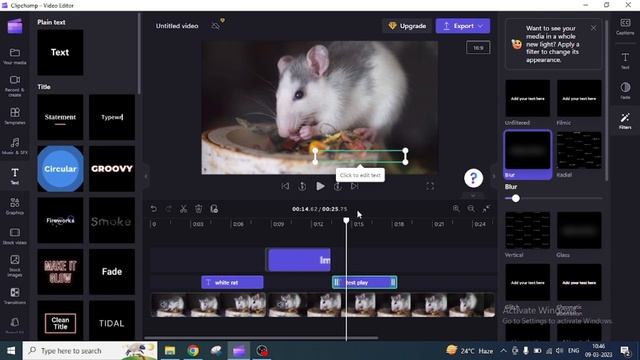The image size is (640, 360).
Task: Add the plain Text style
Action: 60,52
